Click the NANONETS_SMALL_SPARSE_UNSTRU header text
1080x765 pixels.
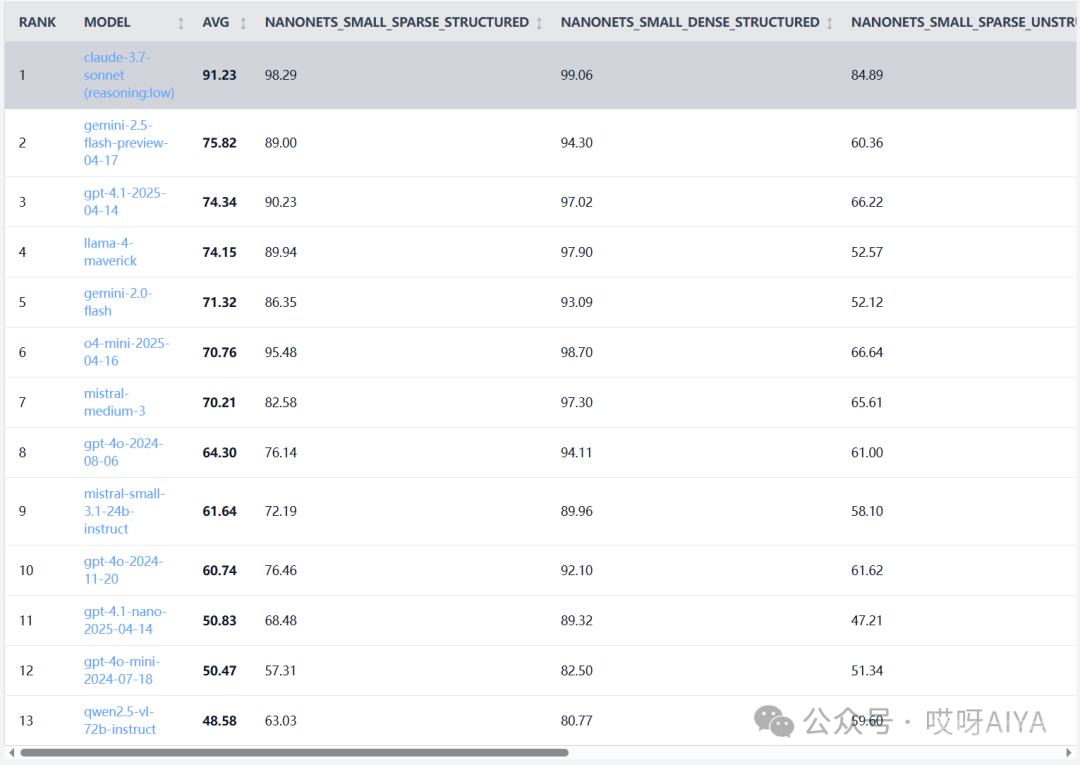click(x=964, y=23)
